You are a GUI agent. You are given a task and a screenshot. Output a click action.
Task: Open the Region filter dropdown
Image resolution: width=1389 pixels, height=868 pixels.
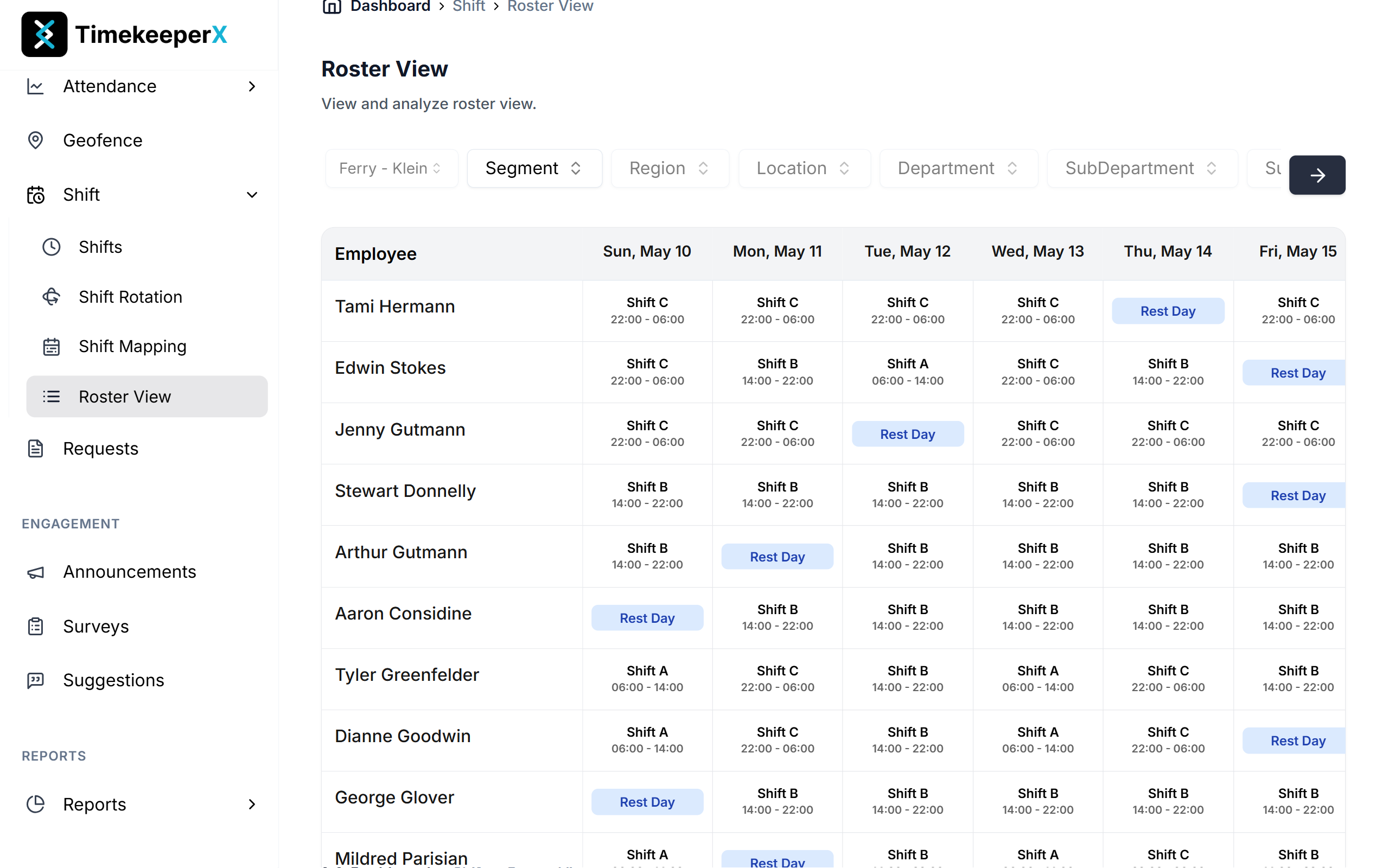(x=670, y=168)
